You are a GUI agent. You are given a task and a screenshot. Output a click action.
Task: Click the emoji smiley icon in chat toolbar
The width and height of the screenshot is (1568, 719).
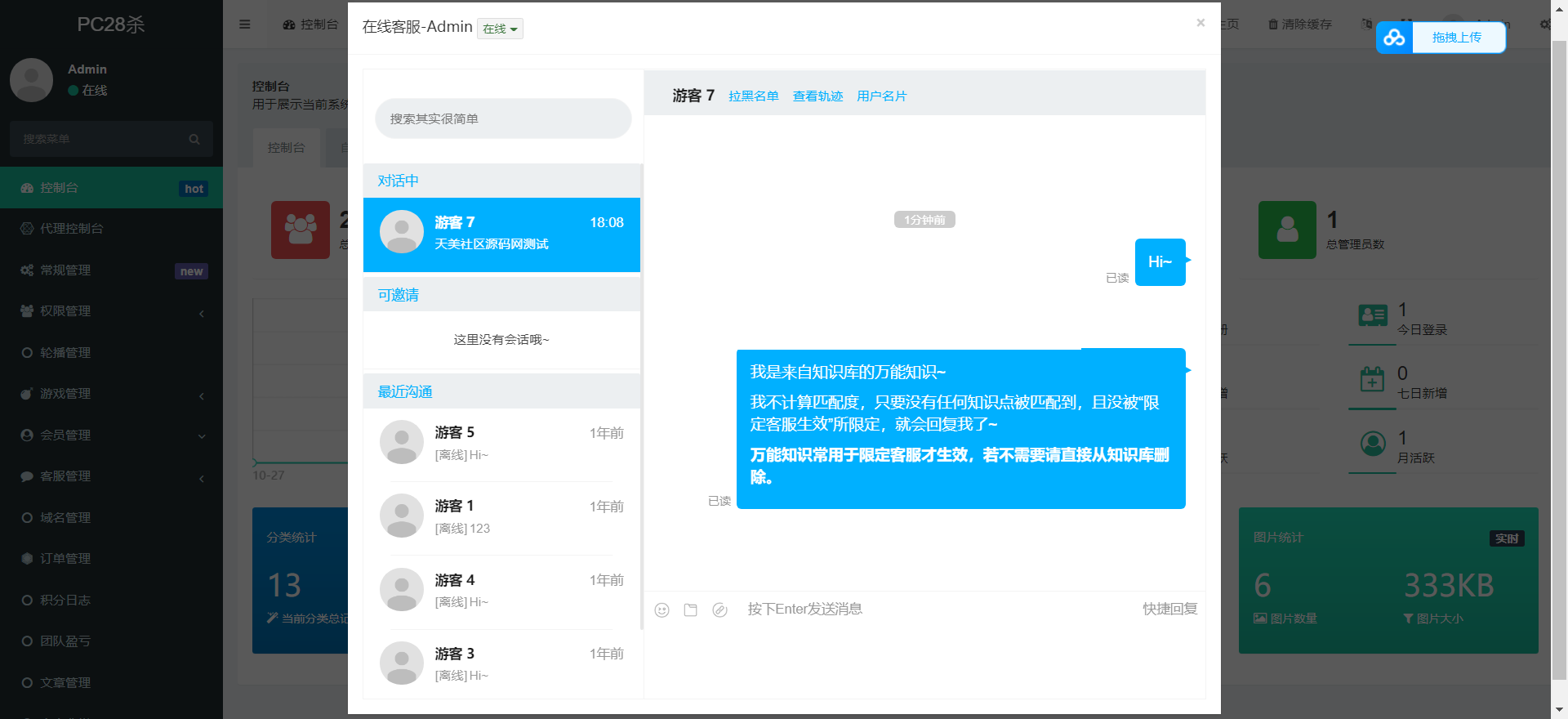point(662,610)
